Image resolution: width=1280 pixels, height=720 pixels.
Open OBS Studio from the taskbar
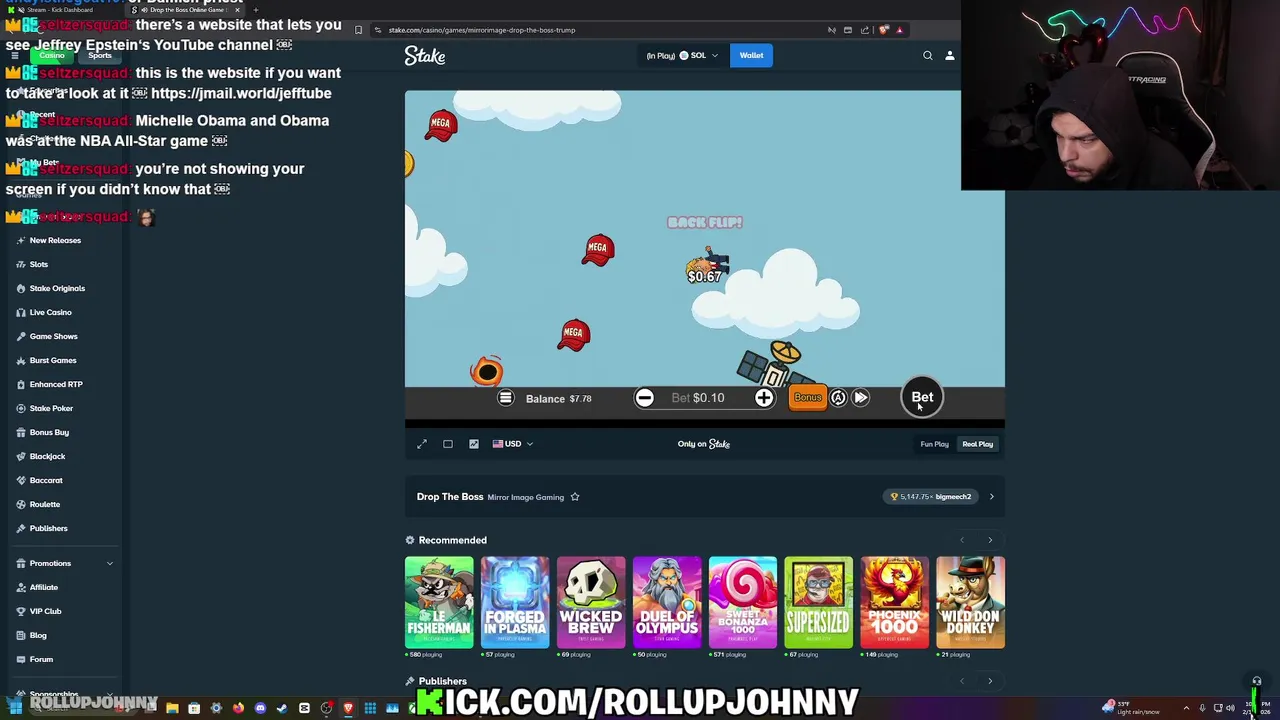[326, 708]
